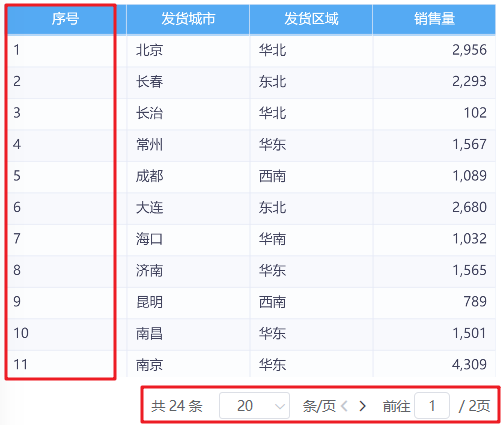Click the dropdown chevron beside 20
This screenshot has height=425, width=503.
[279, 406]
